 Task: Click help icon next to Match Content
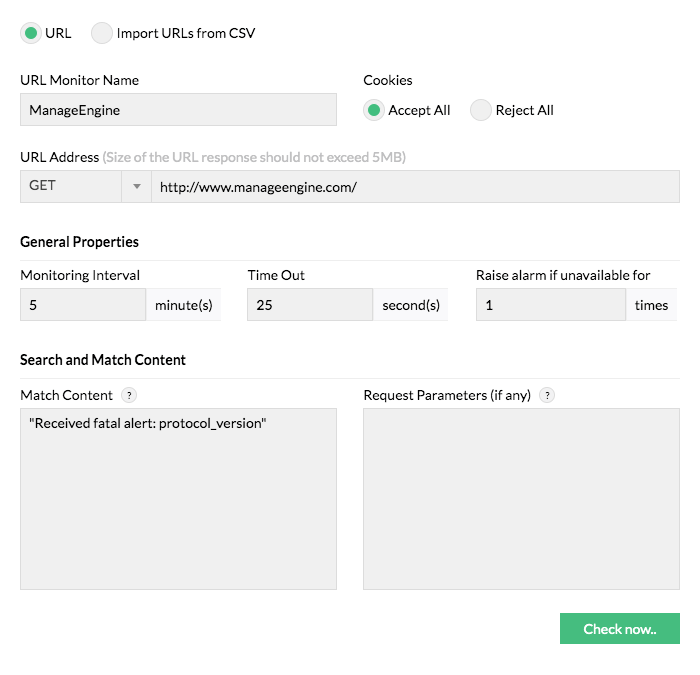pyautogui.click(x=128, y=395)
